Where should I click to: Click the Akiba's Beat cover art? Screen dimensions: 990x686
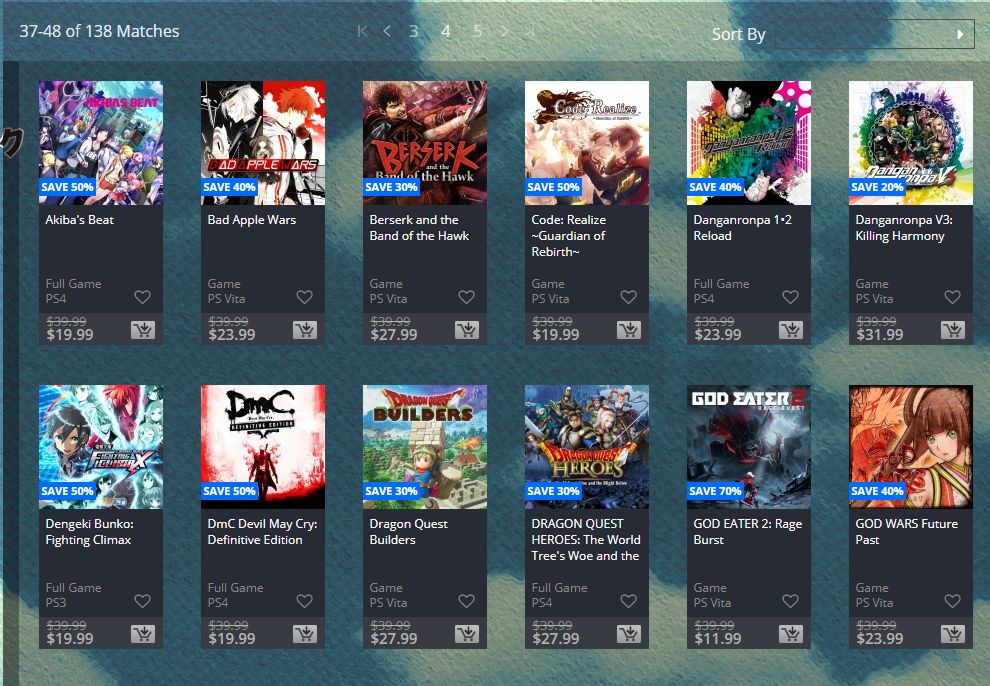[101, 143]
